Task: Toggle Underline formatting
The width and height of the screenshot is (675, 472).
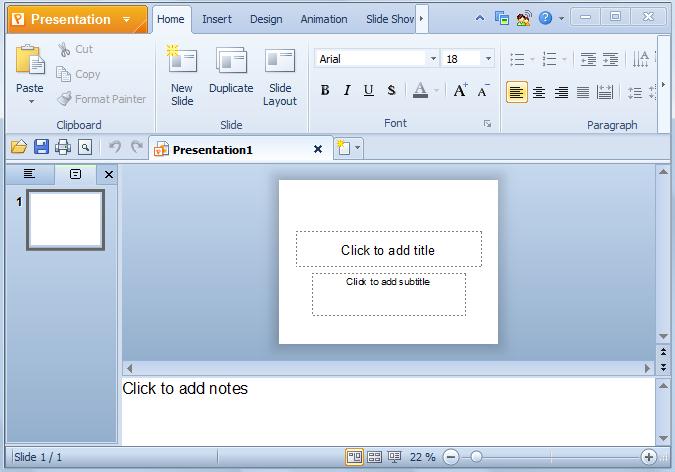Action: (x=368, y=90)
